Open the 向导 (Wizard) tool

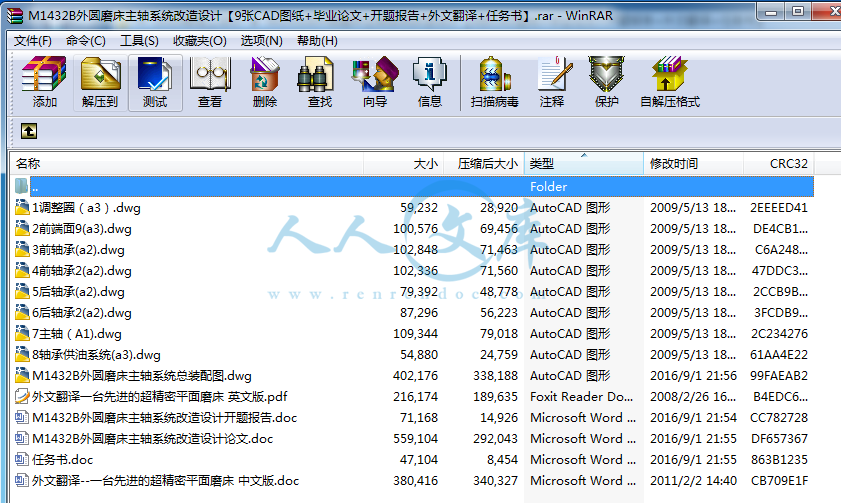(374, 83)
